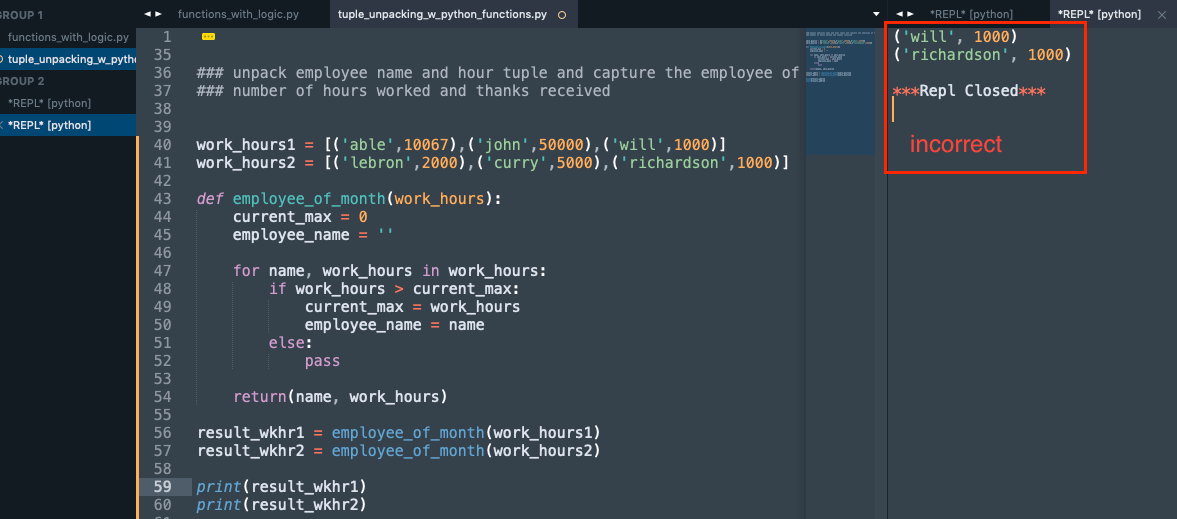Switch to the inactive *REPL* [python] tab
Screen dimensions: 1177x519
tap(970, 14)
